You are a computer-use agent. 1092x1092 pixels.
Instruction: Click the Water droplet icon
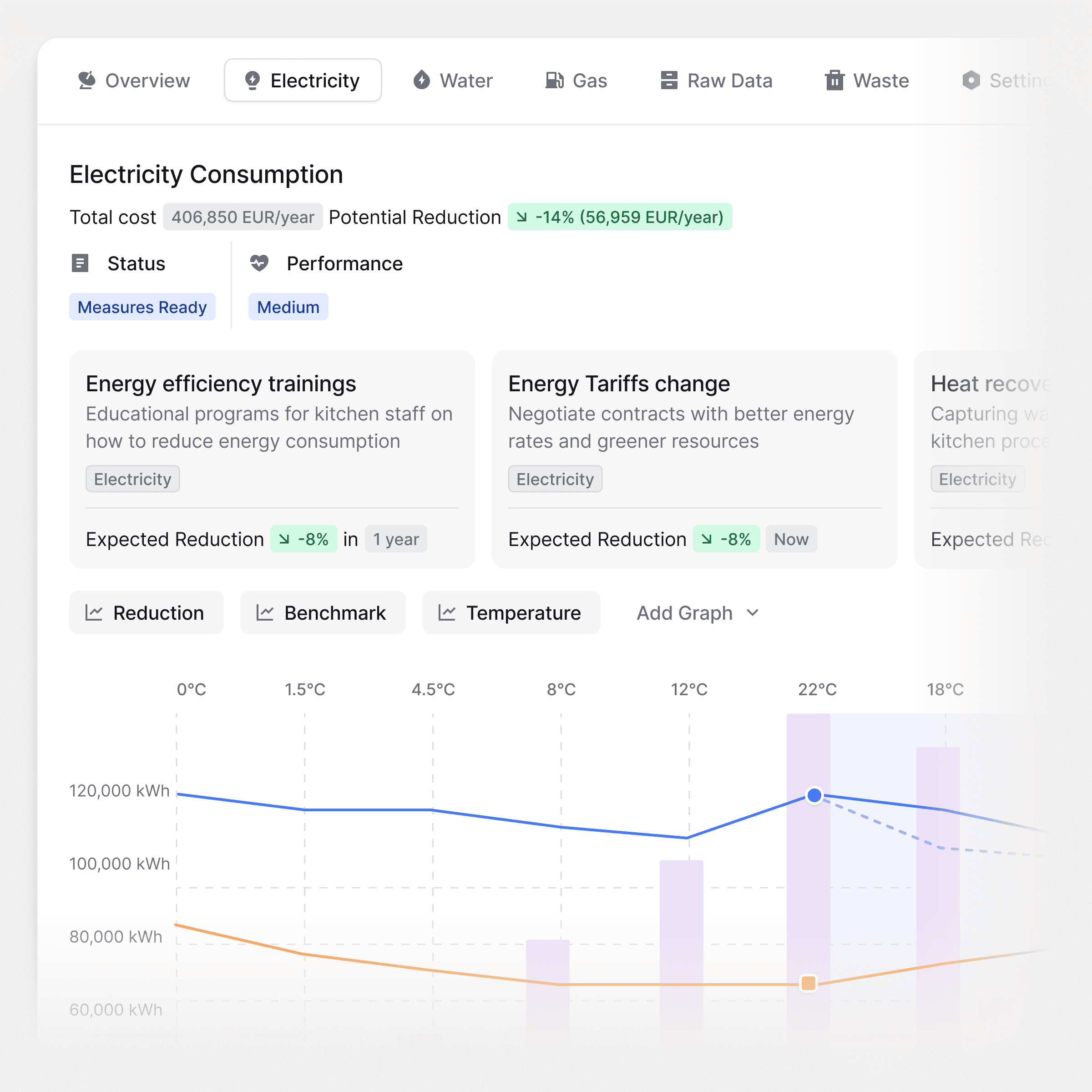coord(422,80)
